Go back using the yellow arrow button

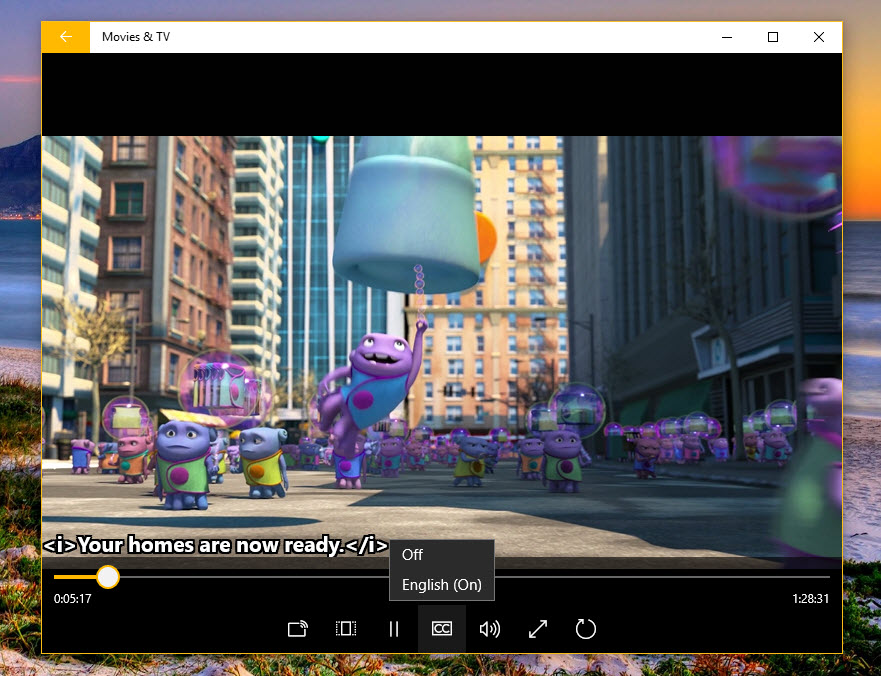66,37
